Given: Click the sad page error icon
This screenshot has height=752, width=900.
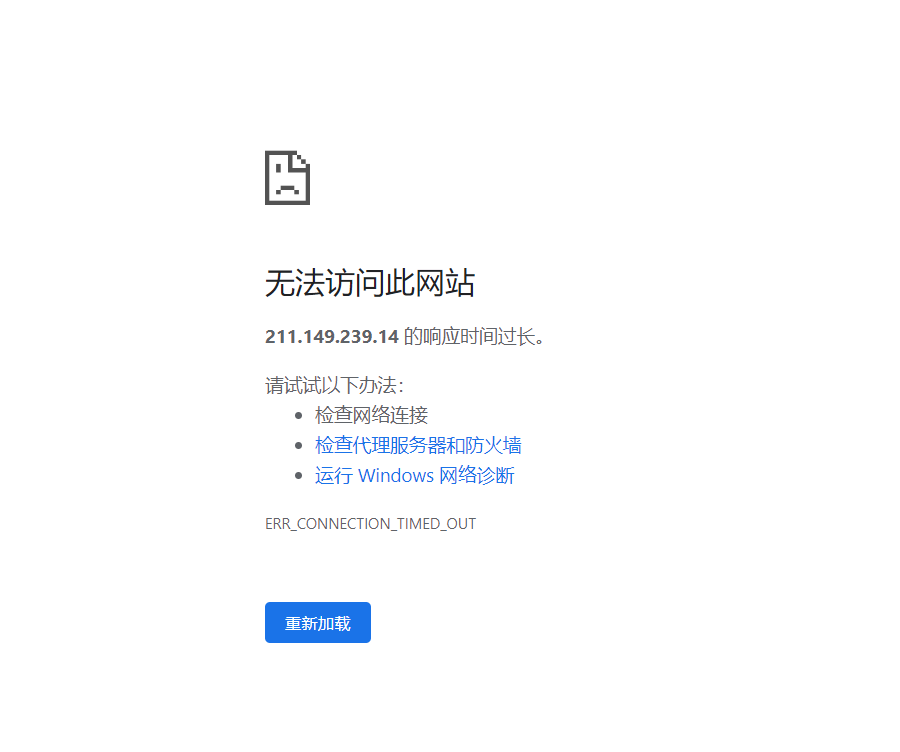Looking at the screenshot, I should pos(288,177).
